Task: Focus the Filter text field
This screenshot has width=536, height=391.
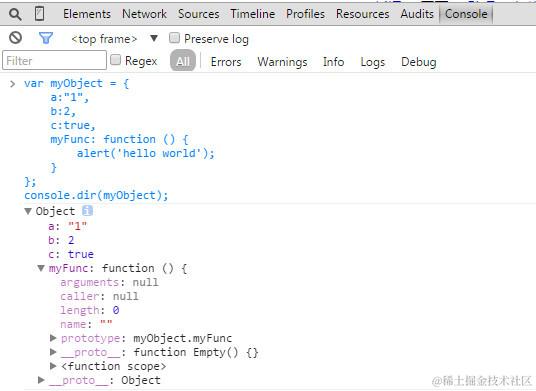Action: point(54,60)
